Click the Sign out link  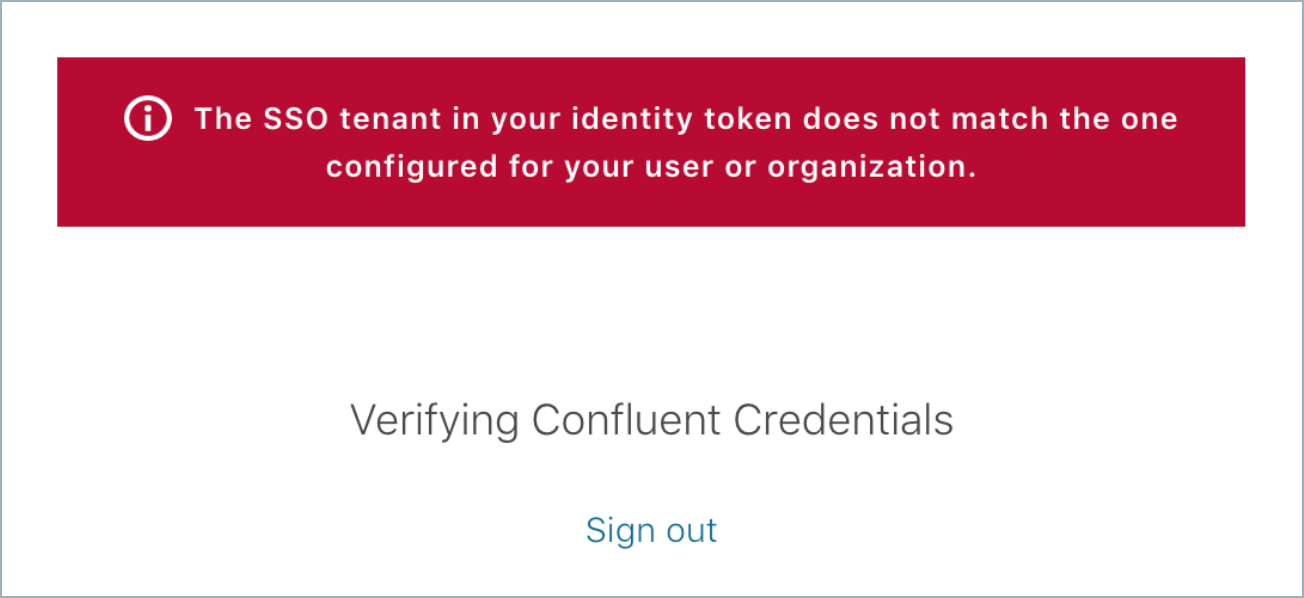(651, 530)
